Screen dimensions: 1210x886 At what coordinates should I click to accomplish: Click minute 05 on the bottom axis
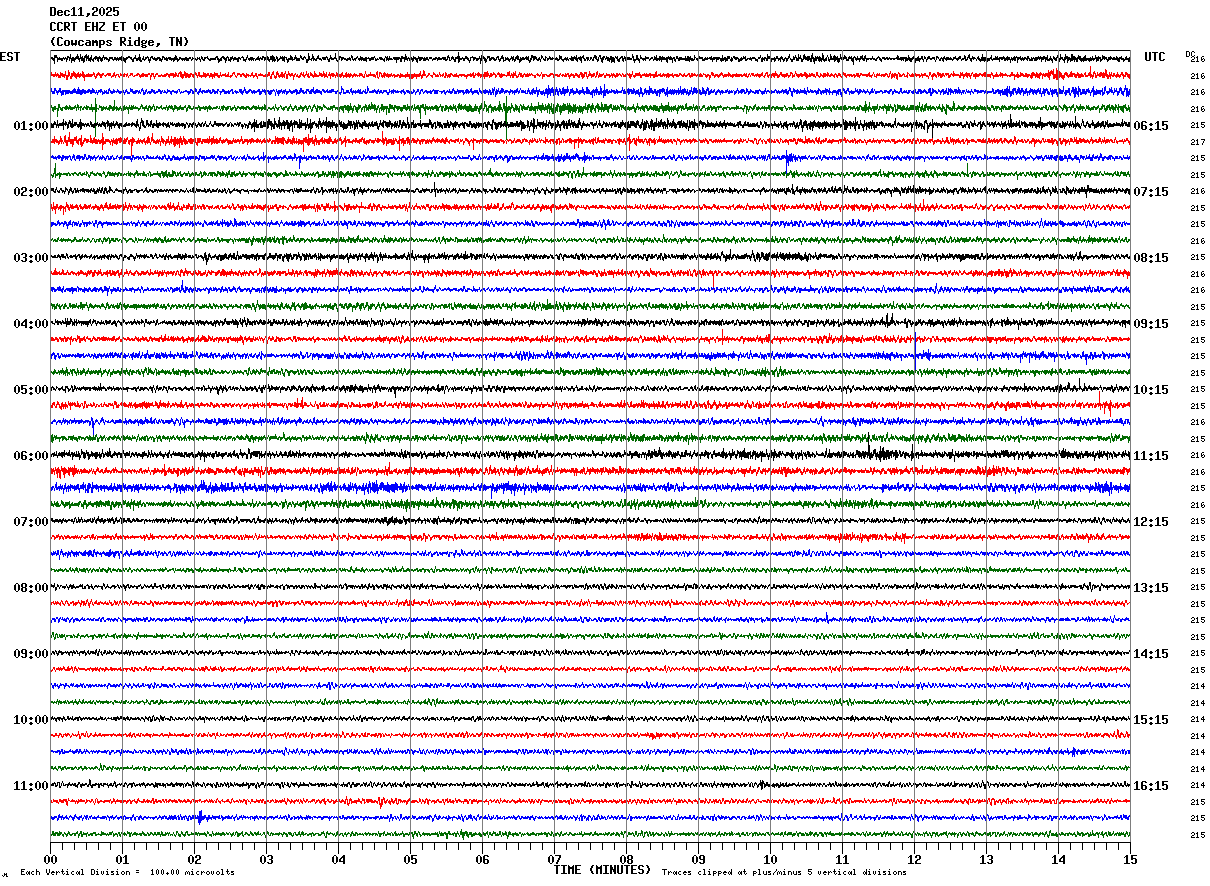tap(410, 859)
